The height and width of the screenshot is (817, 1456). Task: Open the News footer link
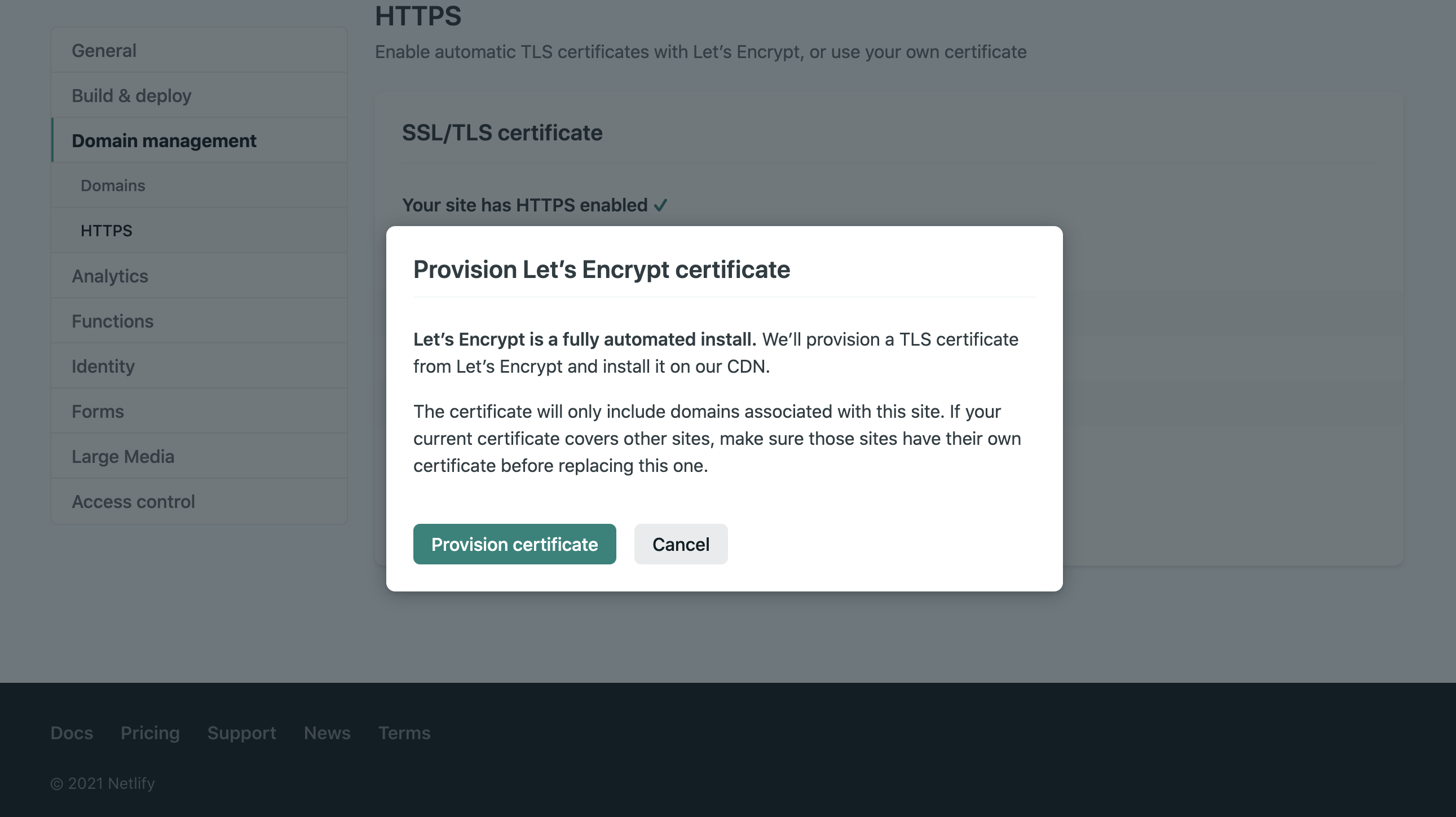[327, 732]
